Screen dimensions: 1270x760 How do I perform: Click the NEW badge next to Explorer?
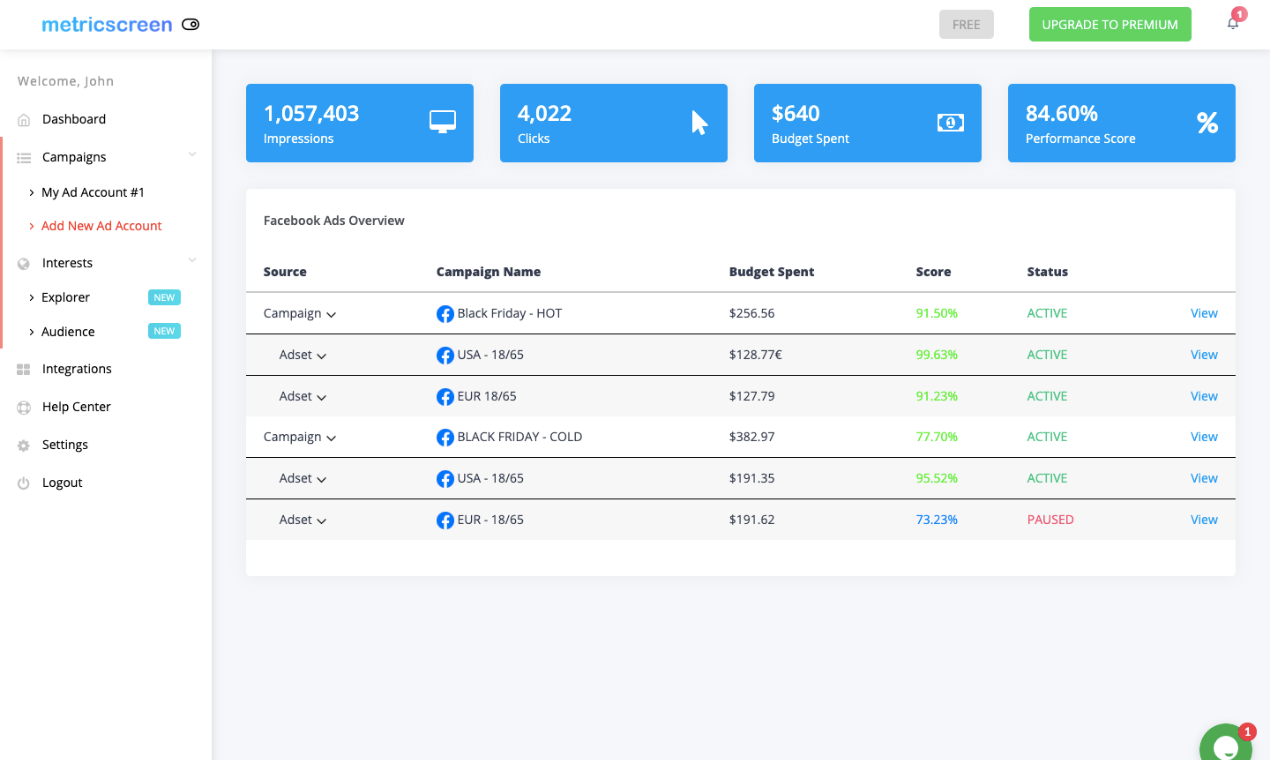tap(164, 297)
